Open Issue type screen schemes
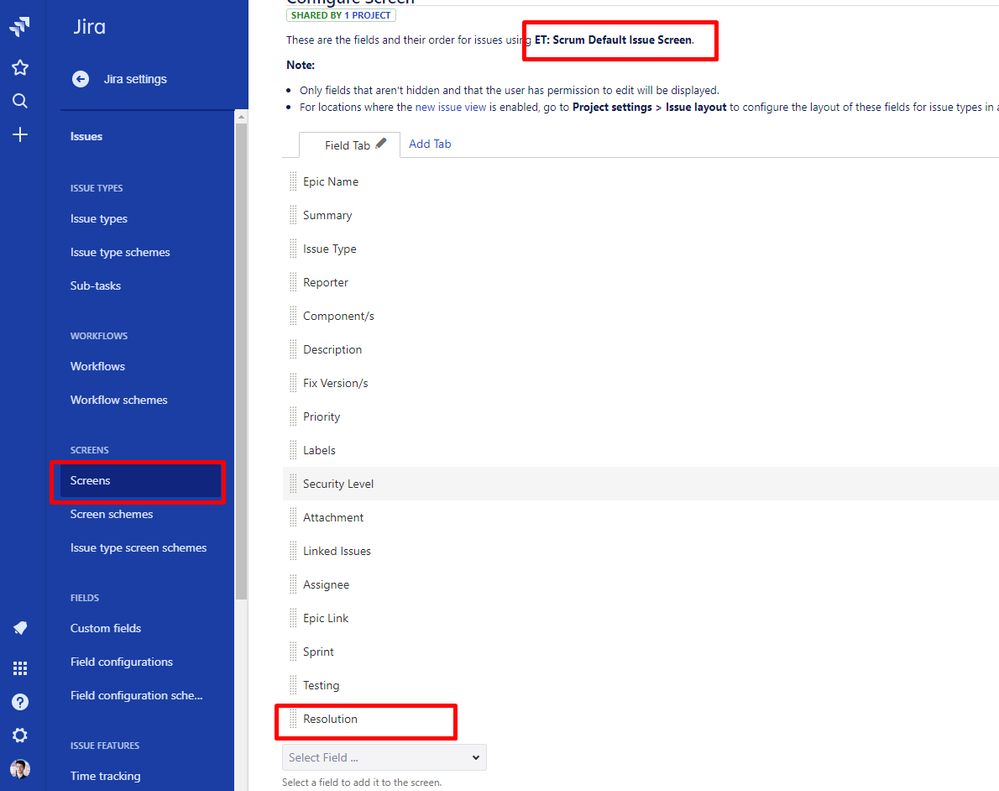Image resolution: width=999 pixels, height=791 pixels. tap(138, 548)
